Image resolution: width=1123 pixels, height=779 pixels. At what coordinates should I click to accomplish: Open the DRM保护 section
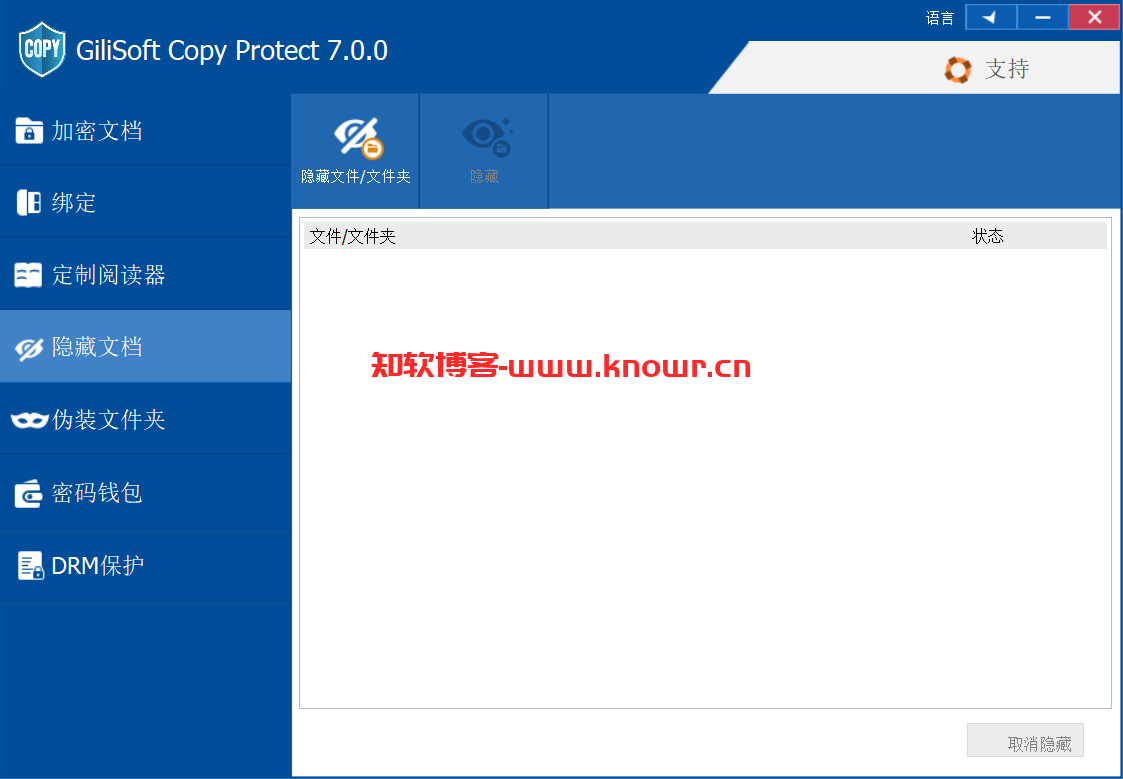145,566
